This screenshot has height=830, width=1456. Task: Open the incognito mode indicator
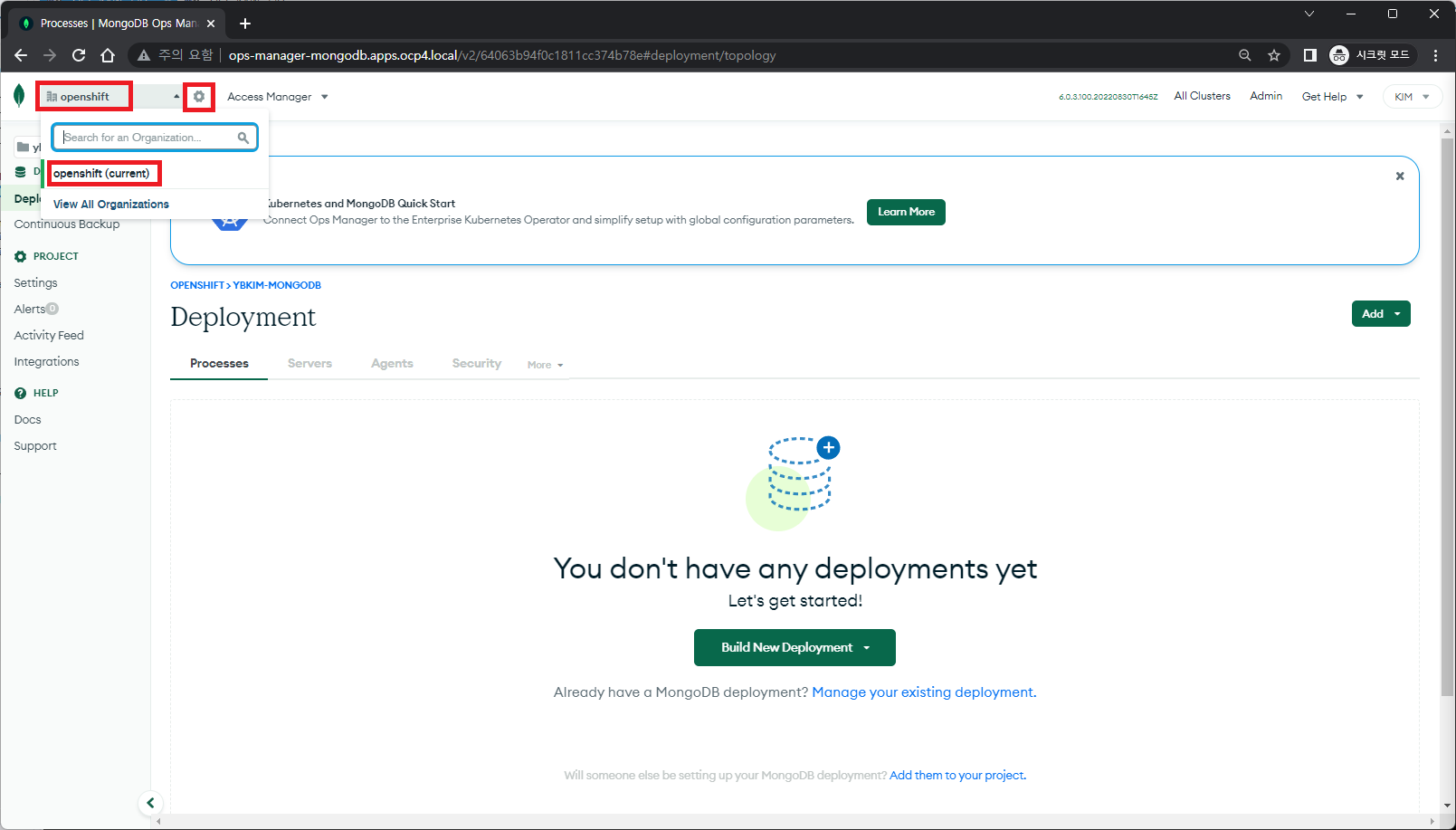click(1370, 55)
